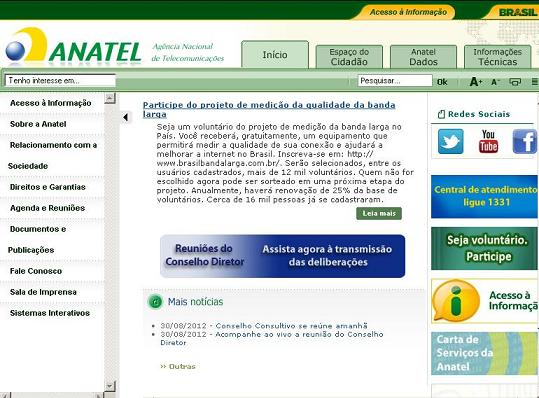Viewport: 539px width, 398px height.
Task: Open Conselho Consultivo se reúne amanhã news
Action: point(292,325)
